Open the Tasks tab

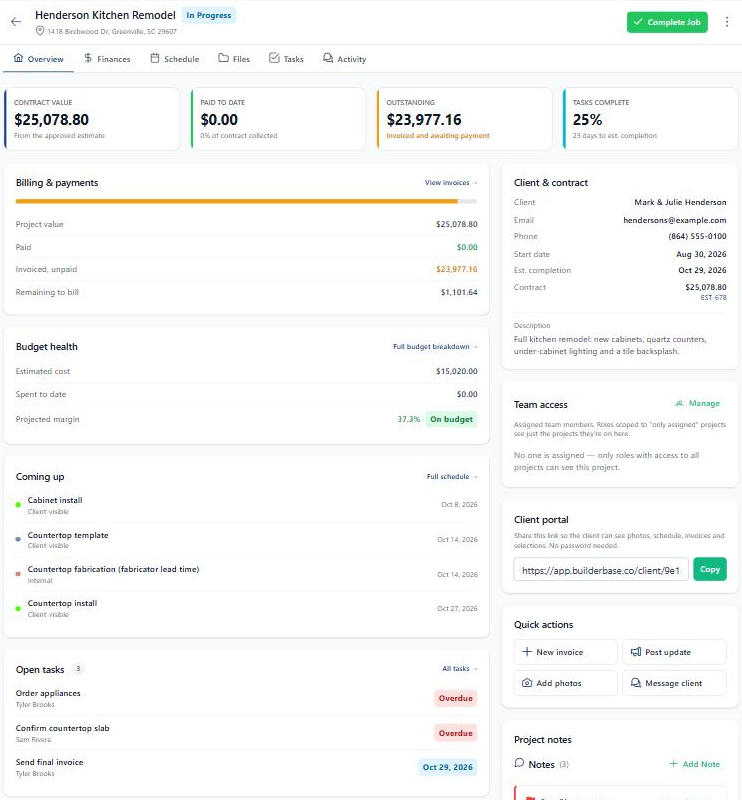(286, 59)
